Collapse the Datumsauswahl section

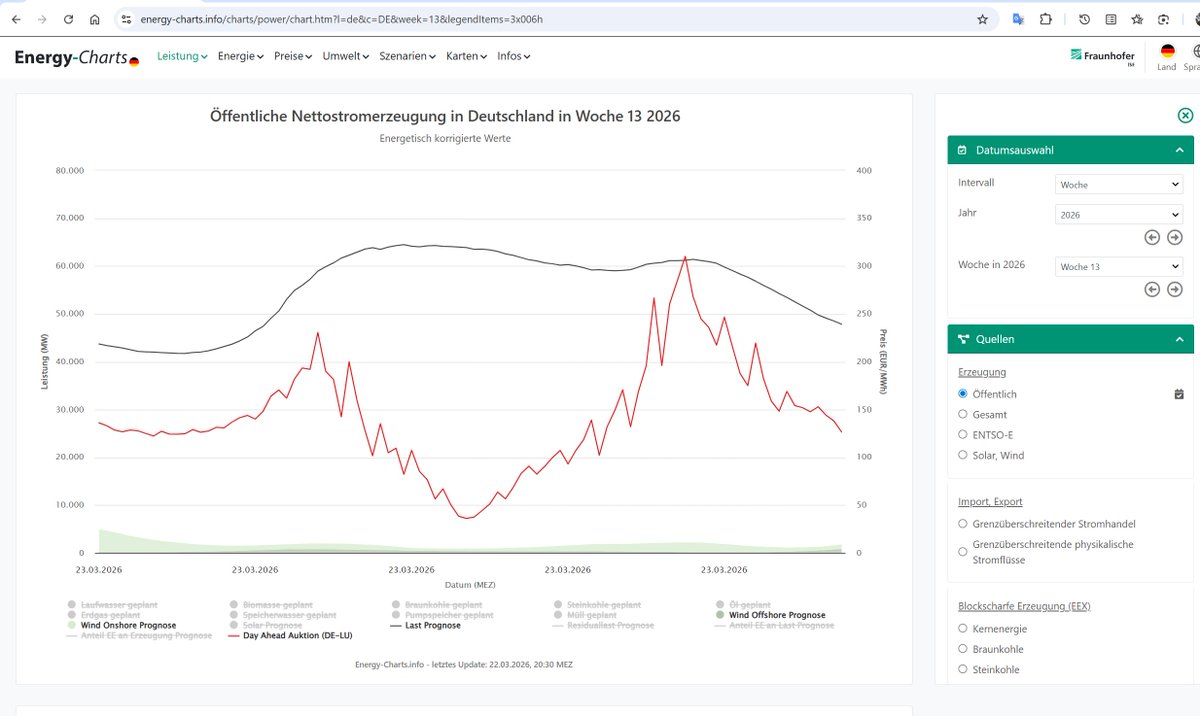coord(1071,150)
